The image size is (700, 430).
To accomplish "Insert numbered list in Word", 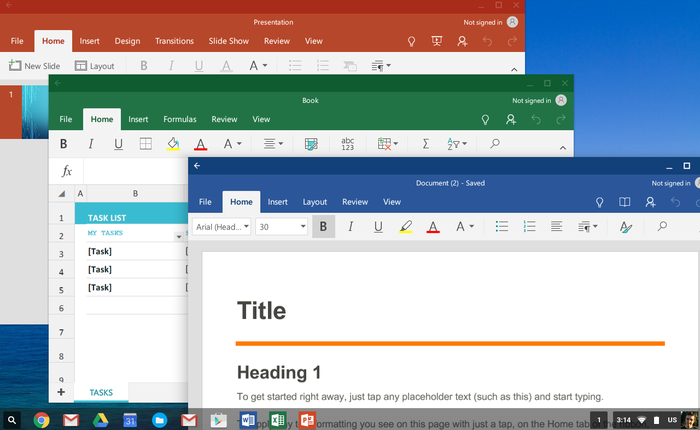I will pyautogui.click(x=529, y=226).
